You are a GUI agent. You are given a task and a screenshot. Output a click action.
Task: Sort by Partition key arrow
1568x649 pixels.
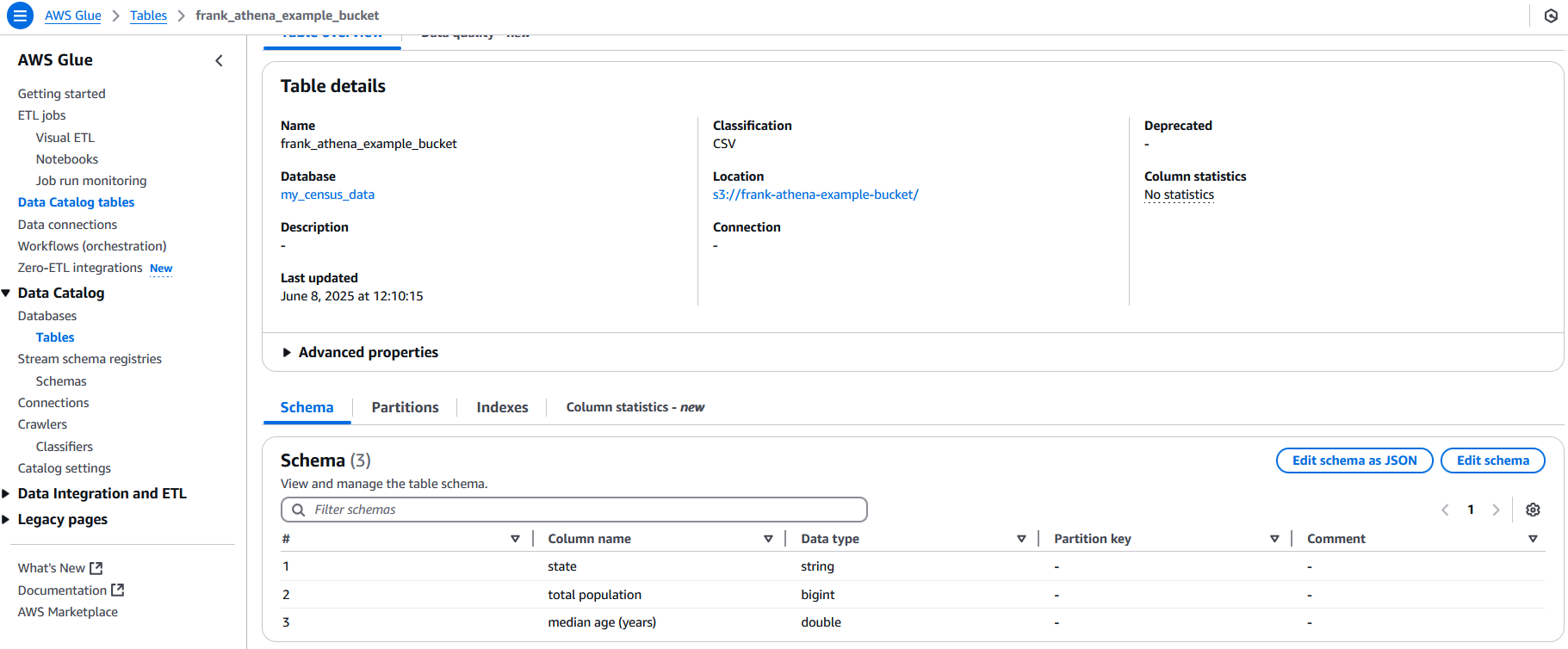pos(1274,539)
